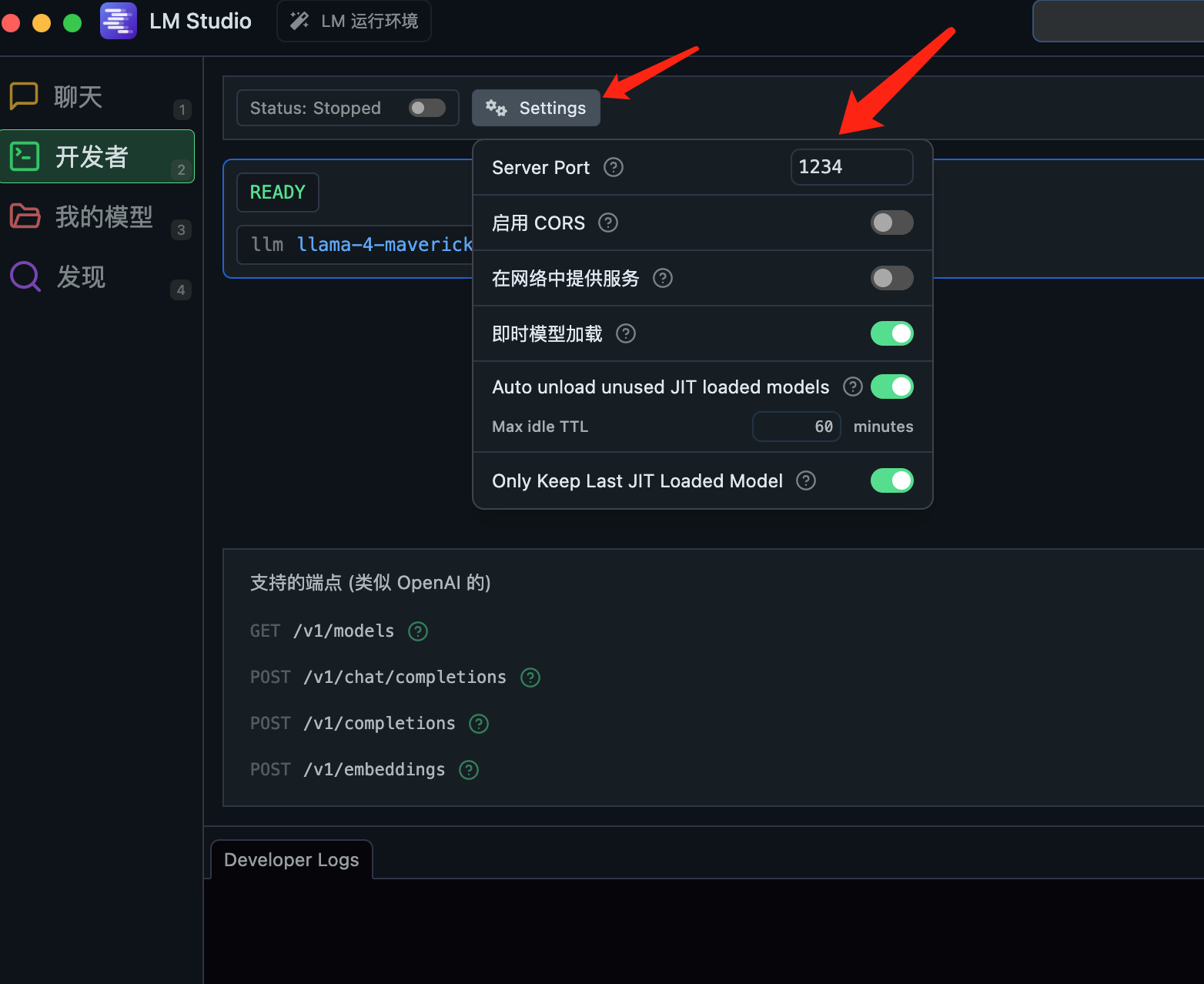Select the Developer Logs tab
The image size is (1204, 984).
pos(291,860)
